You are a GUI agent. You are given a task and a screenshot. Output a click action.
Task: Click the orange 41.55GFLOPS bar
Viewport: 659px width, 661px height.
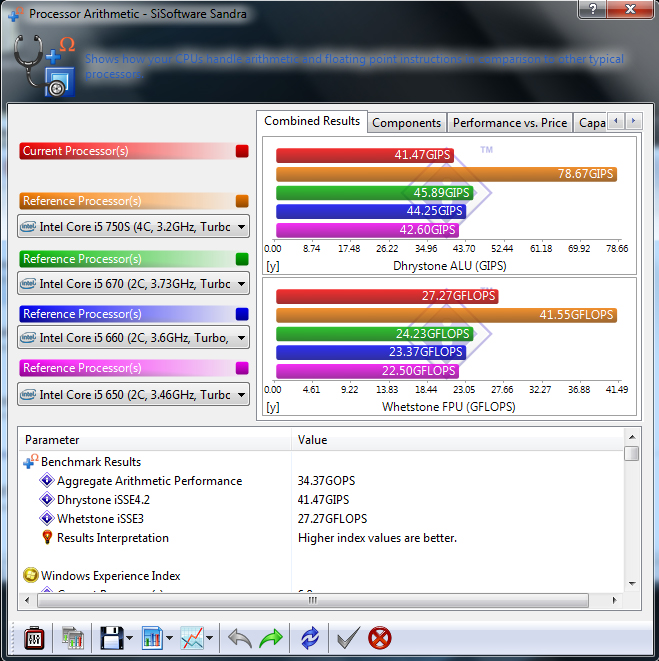pos(447,315)
